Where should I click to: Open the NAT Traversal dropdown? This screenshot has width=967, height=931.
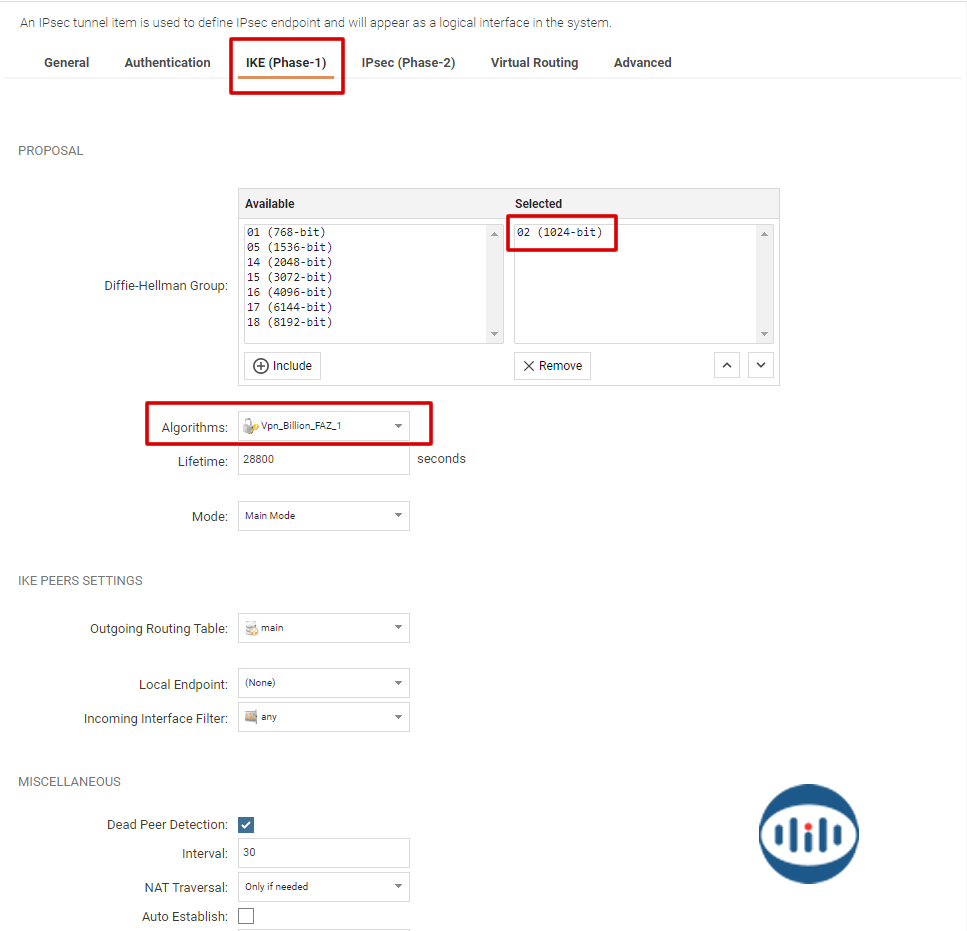click(x=397, y=886)
